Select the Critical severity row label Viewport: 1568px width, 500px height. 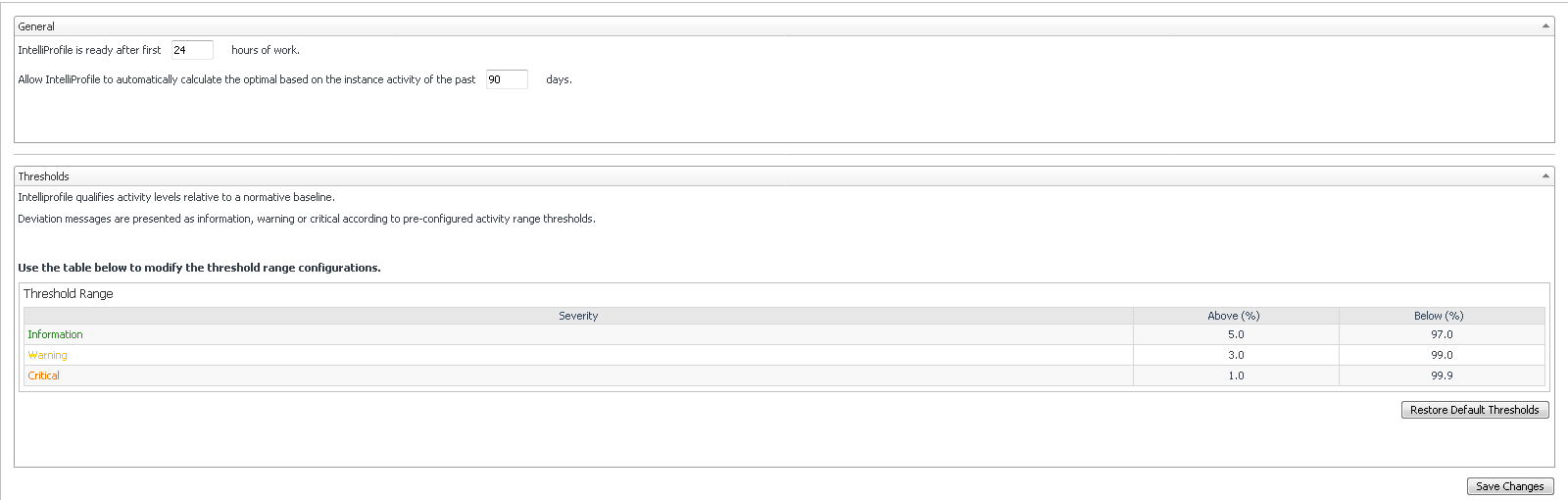tap(43, 375)
